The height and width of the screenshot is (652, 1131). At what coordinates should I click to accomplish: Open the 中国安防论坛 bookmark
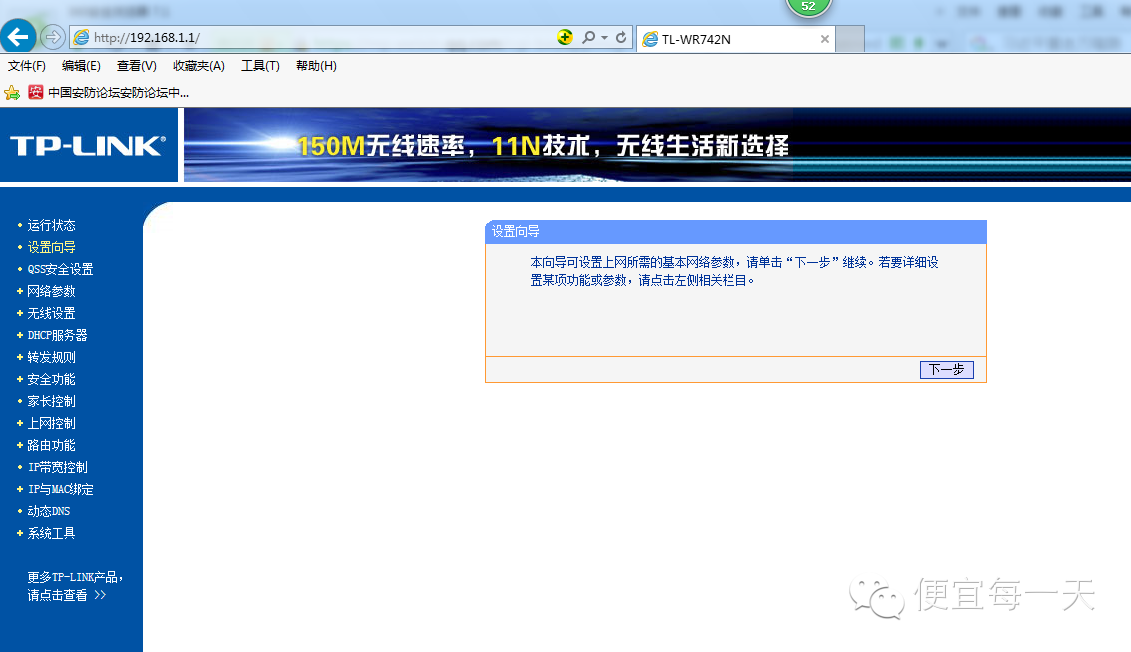coord(109,92)
